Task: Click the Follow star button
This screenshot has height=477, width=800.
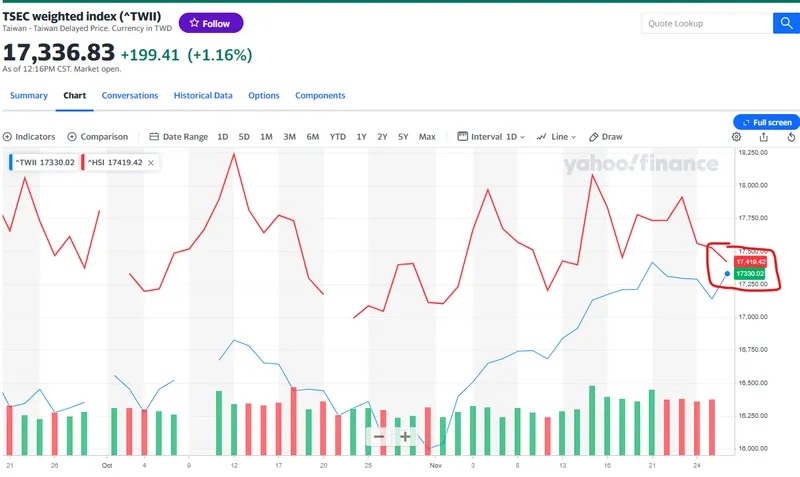Action: (211, 23)
